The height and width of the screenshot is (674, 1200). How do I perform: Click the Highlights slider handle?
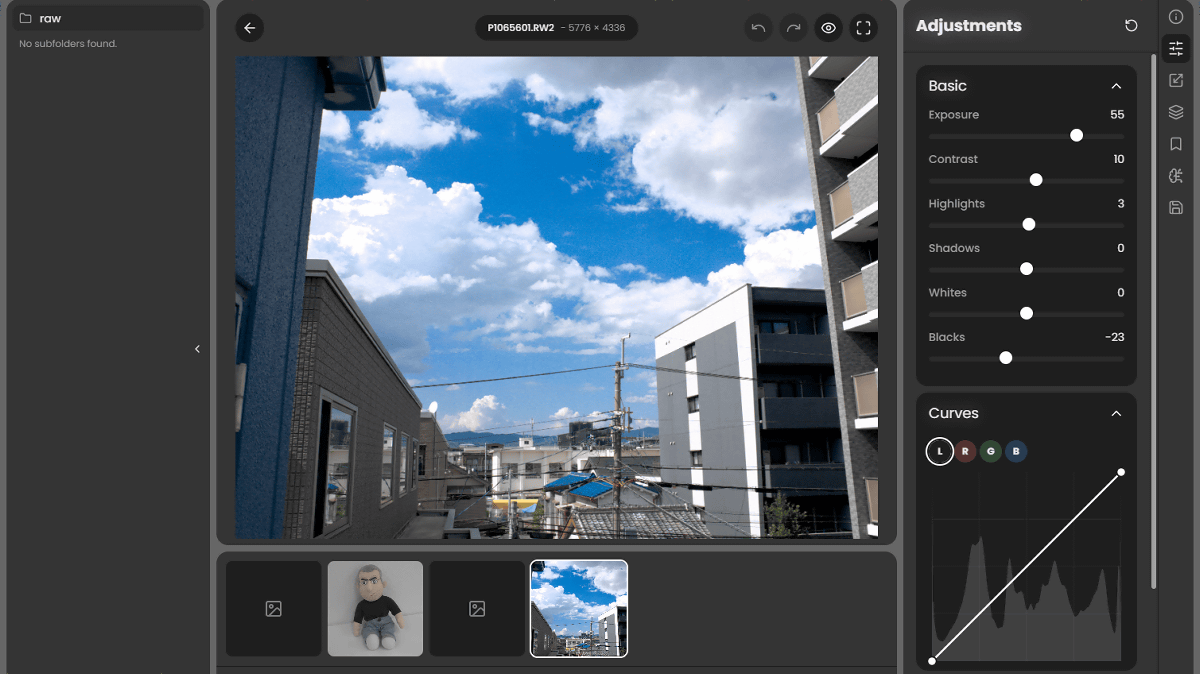[x=1029, y=224]
